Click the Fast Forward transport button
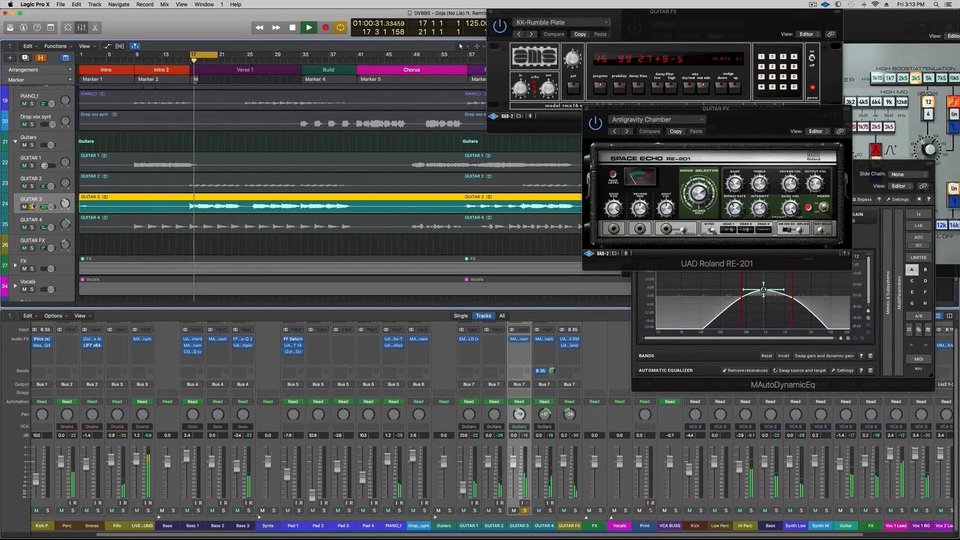Viewport: 960px width, 540px height. tap(276, 28)
